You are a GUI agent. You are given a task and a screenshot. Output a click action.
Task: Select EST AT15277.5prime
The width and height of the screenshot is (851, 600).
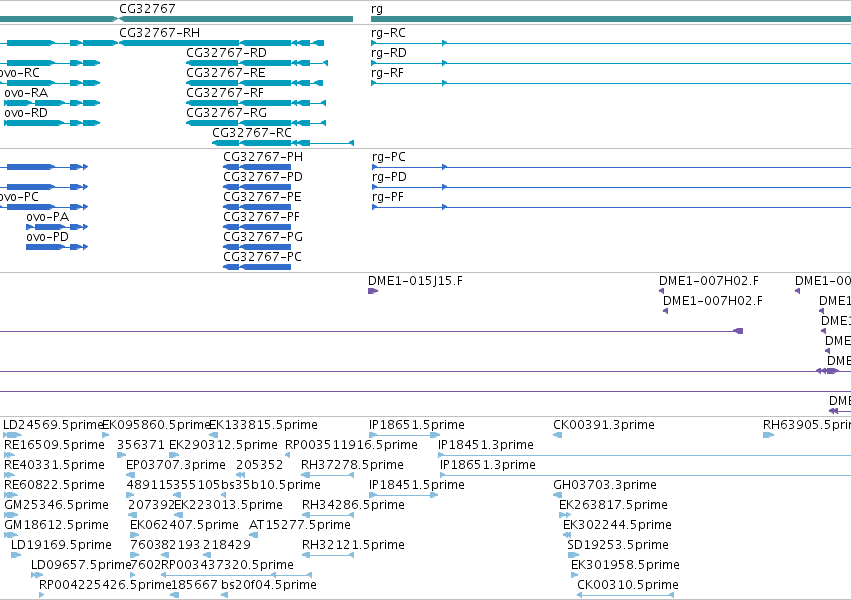click(x=253, y=535)
